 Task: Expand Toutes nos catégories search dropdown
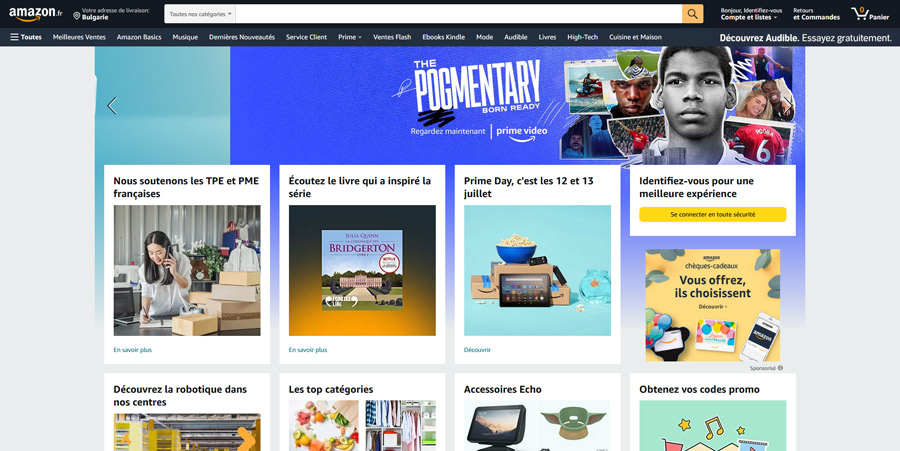coord(200,14)
